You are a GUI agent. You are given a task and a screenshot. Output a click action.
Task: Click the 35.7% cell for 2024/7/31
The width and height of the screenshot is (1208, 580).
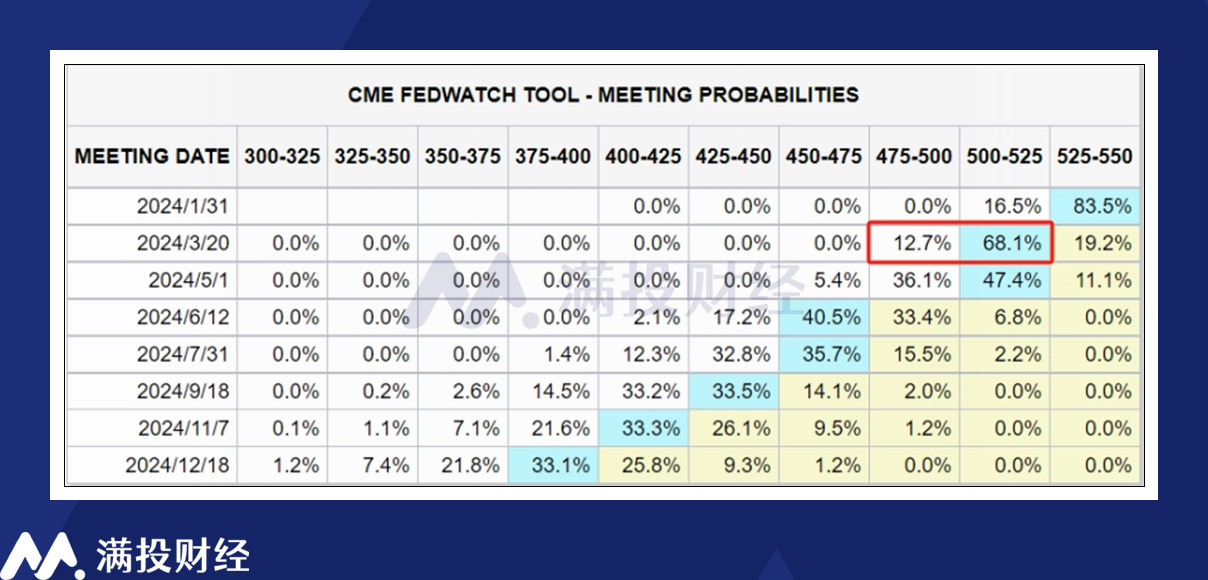pyautogui.click(x=824, y=354)
